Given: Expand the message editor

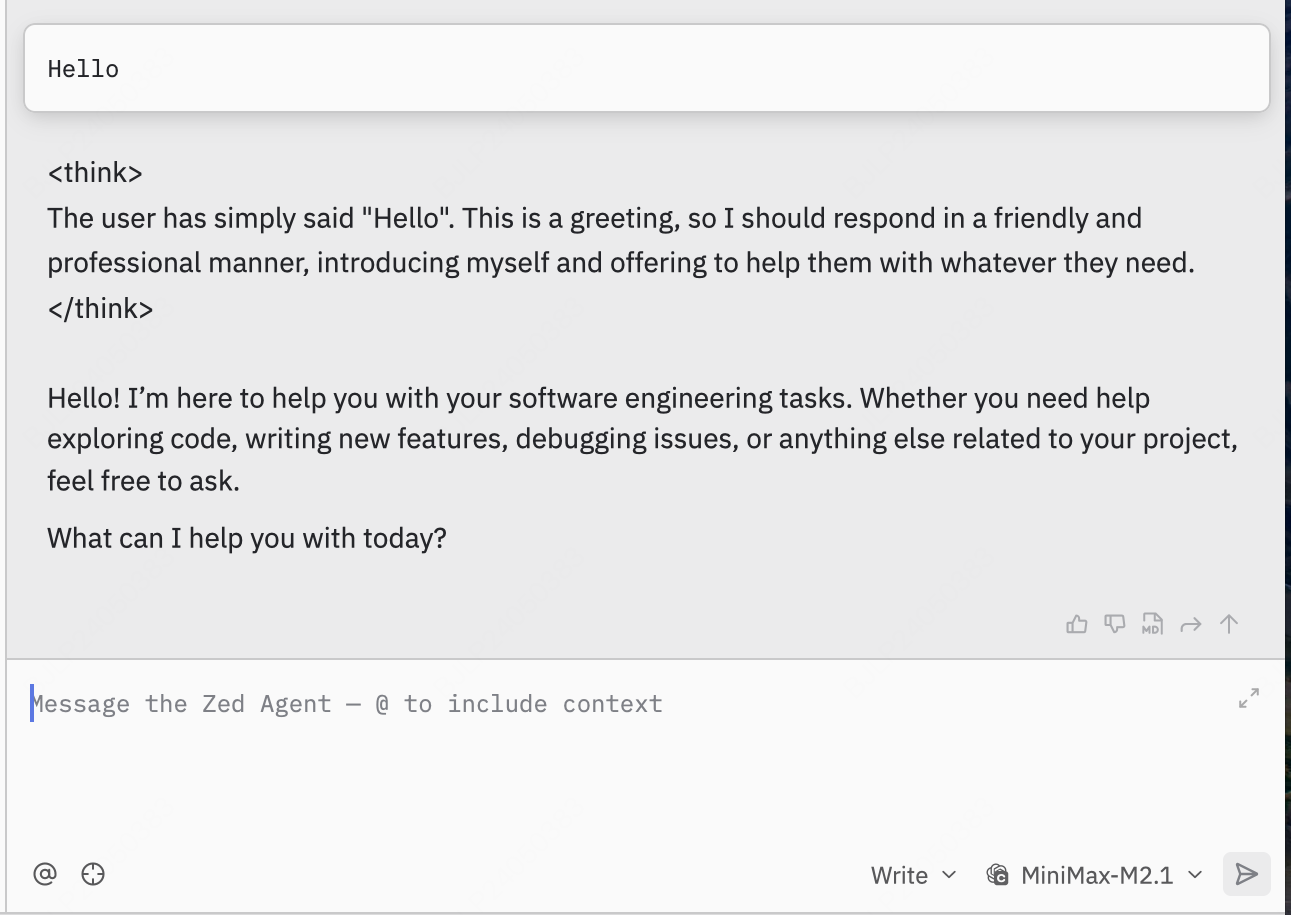Looking at the screenshot, I should pos(1249,699).
